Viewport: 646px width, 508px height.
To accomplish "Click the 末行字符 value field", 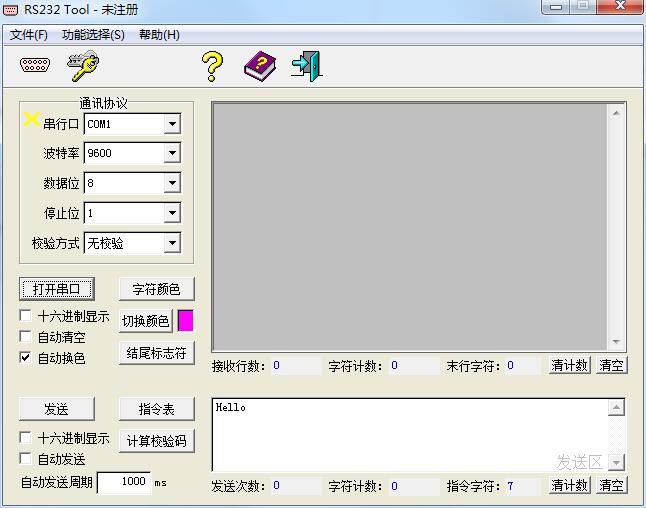I will (523, 365).
